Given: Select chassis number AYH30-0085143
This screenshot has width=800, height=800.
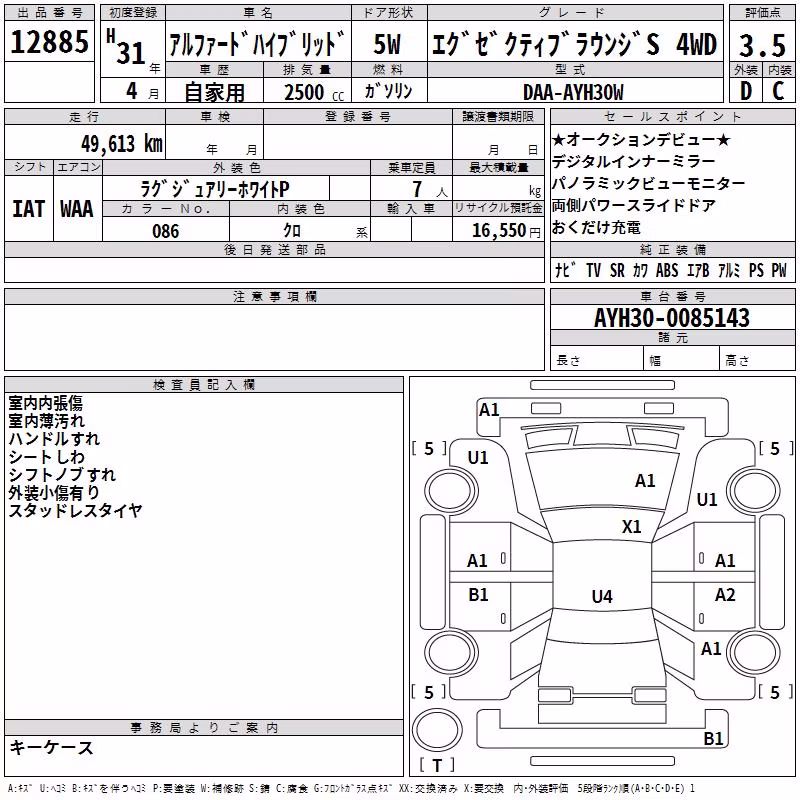Looking at the screenshot, I should coord(672,318).
